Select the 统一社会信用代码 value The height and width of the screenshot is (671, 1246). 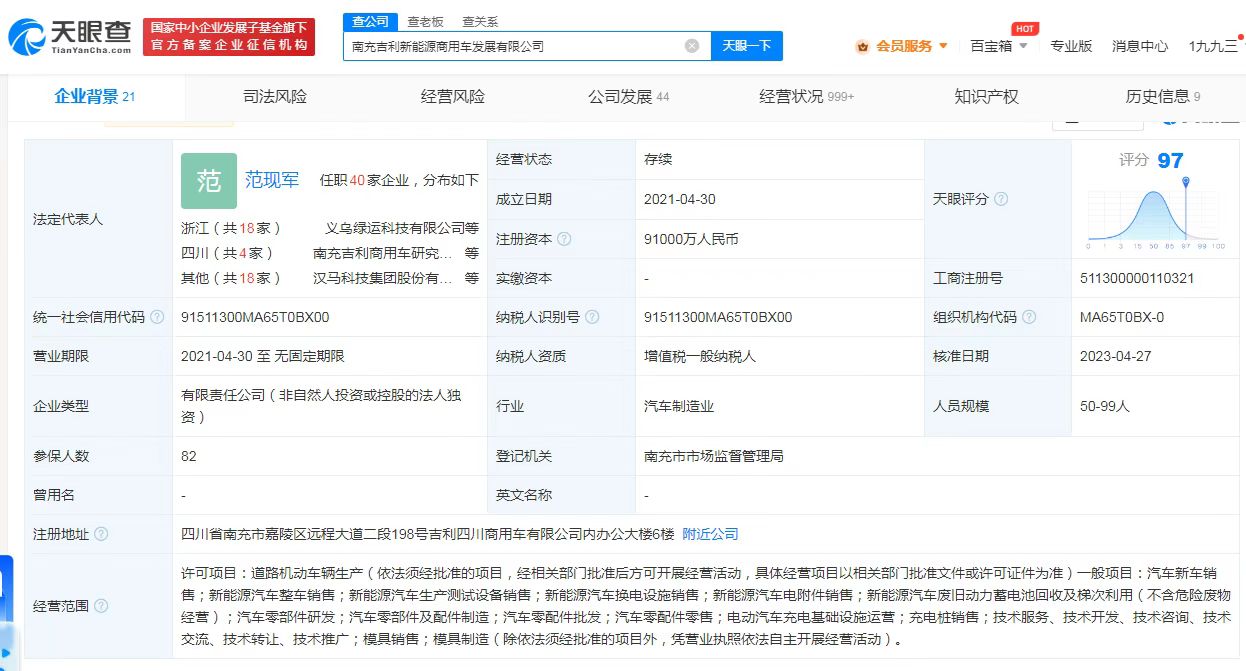pos(255,317)
